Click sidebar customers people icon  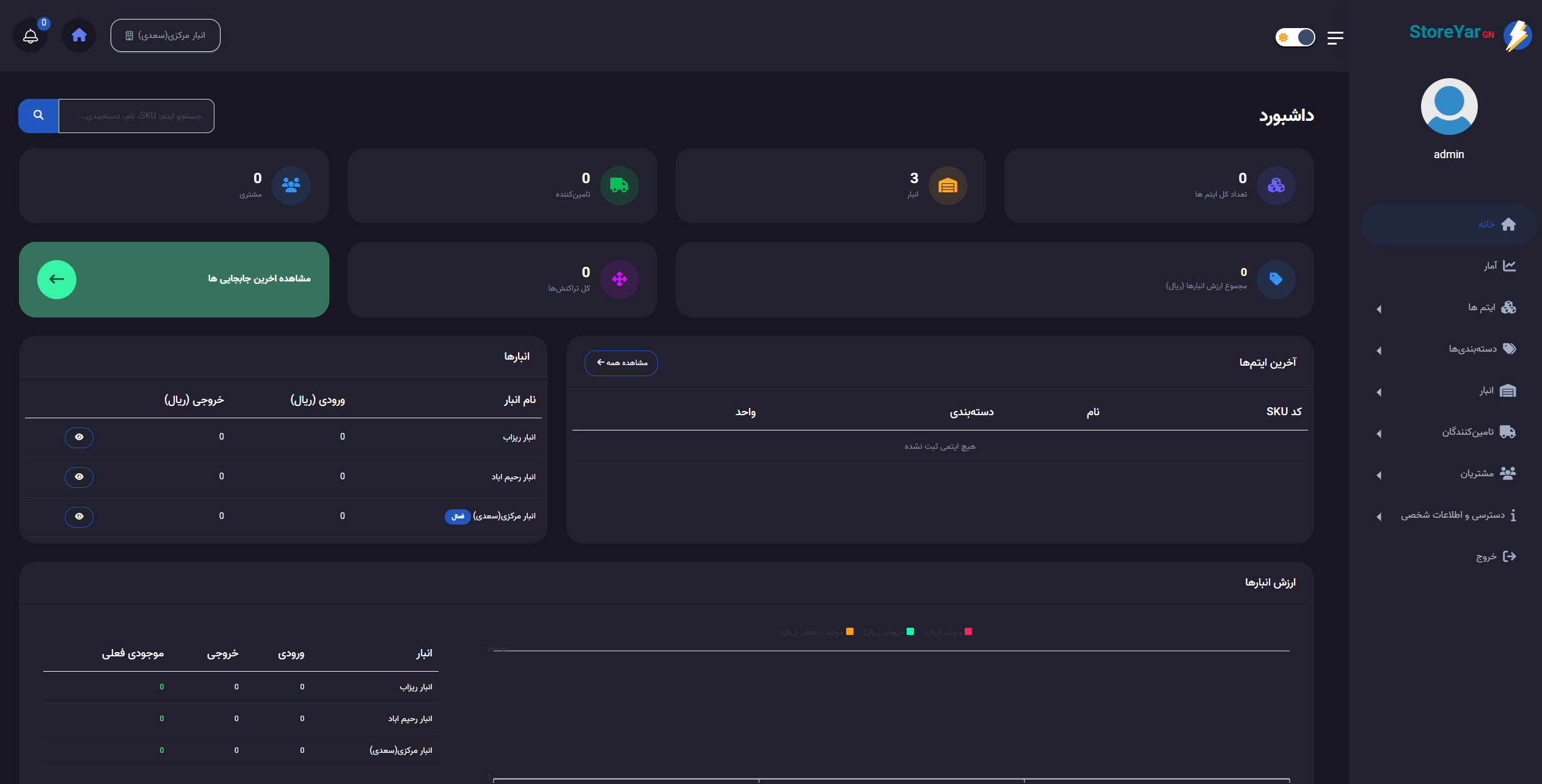(x=1508, y=473)
